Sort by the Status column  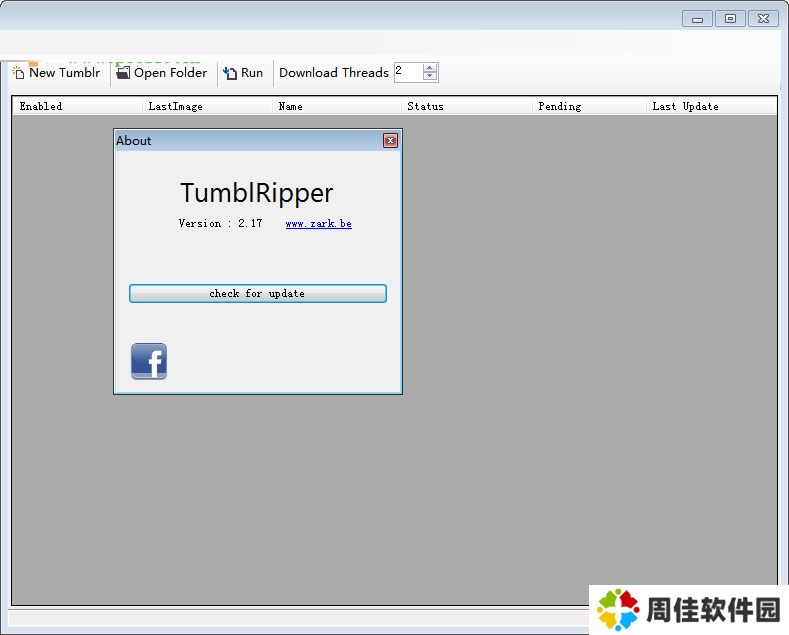[466, 106]
